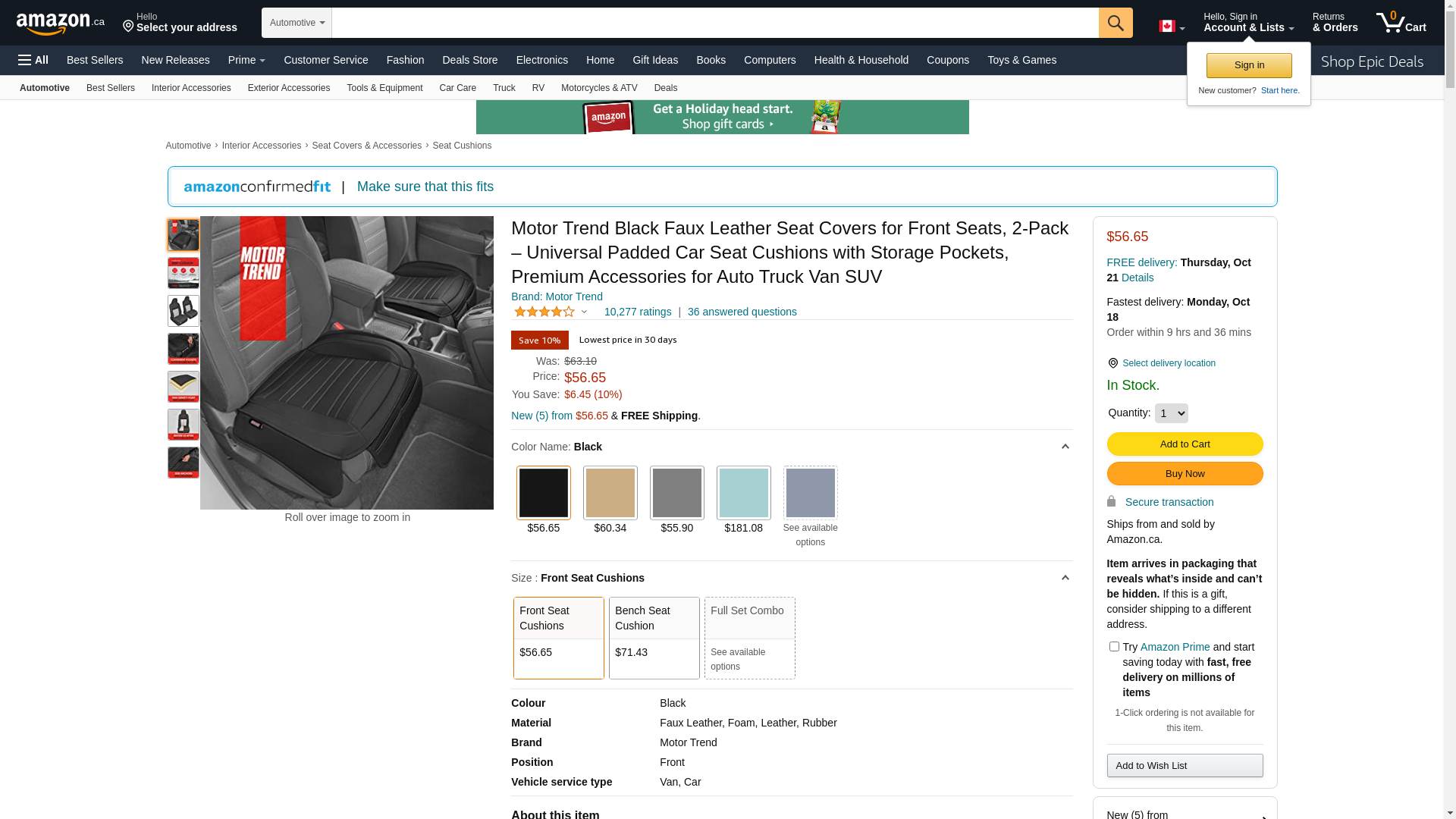Image resolution: width=1456 pixels, height=819 pixels.
Task: Open the All hamburger menu
Action: point(33,60)
